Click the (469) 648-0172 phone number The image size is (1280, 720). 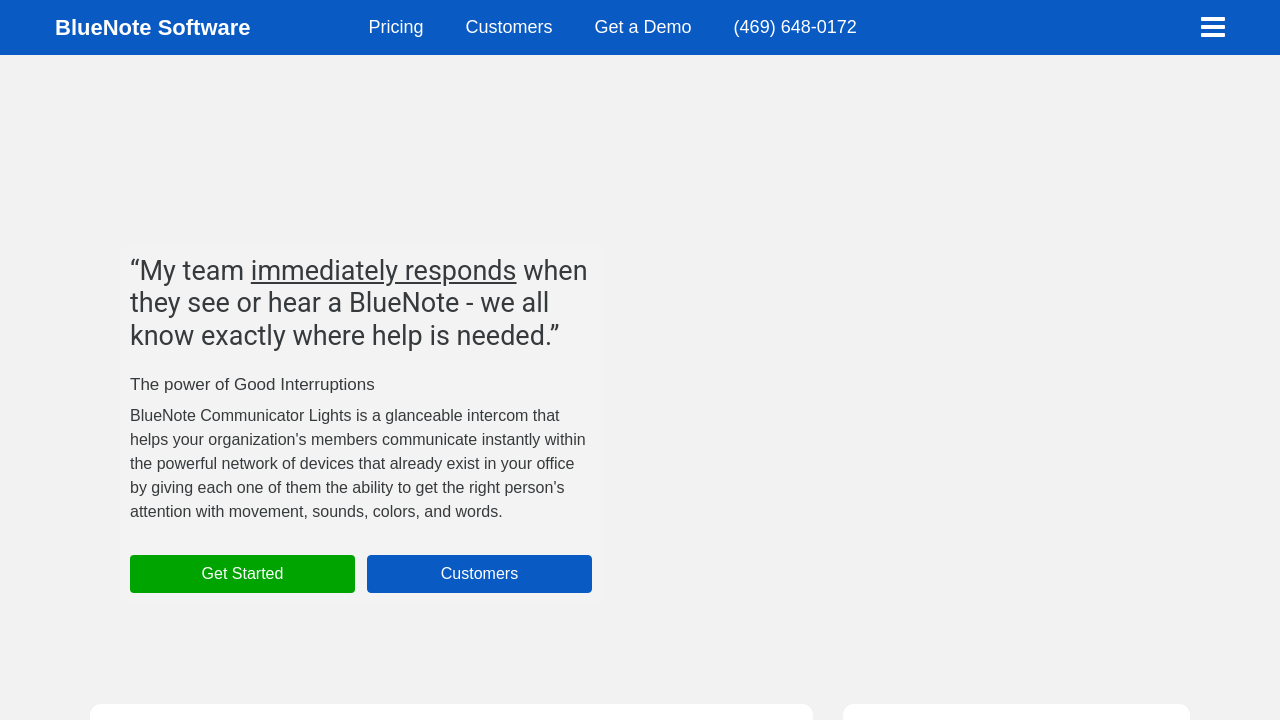(794, 27)
